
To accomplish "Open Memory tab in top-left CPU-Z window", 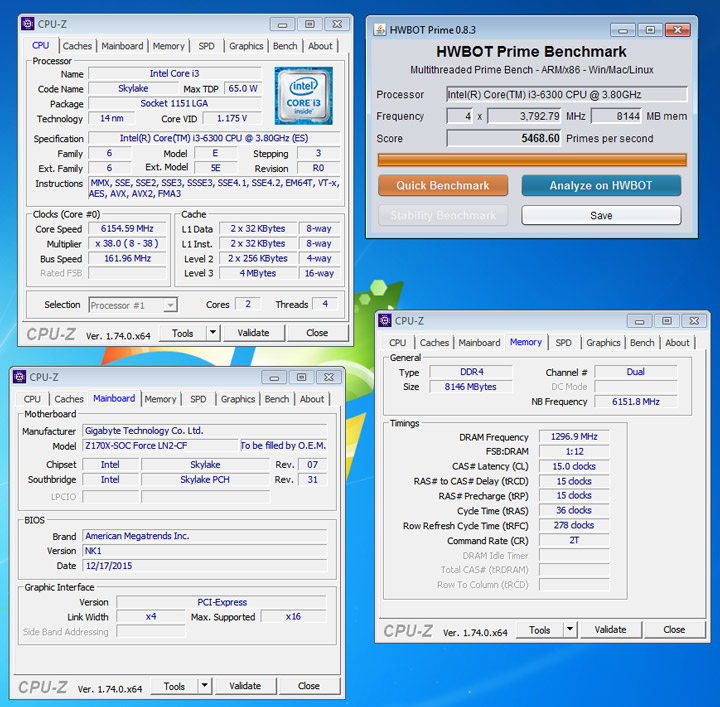I will point(169,46).
